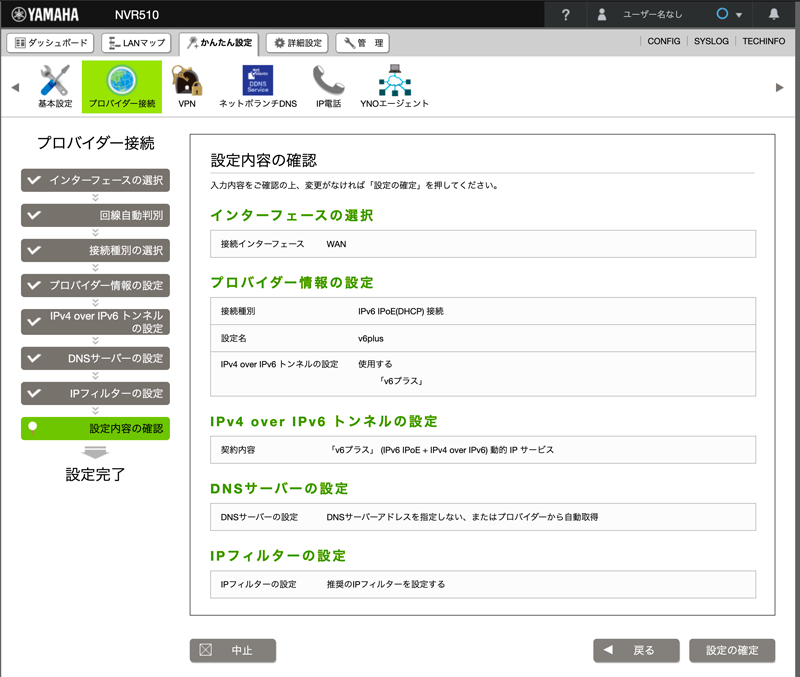The height and width of the screenshot is (677, 800).
Task: Open the status dropdown arrow in header
Action: tap(739, 15)
